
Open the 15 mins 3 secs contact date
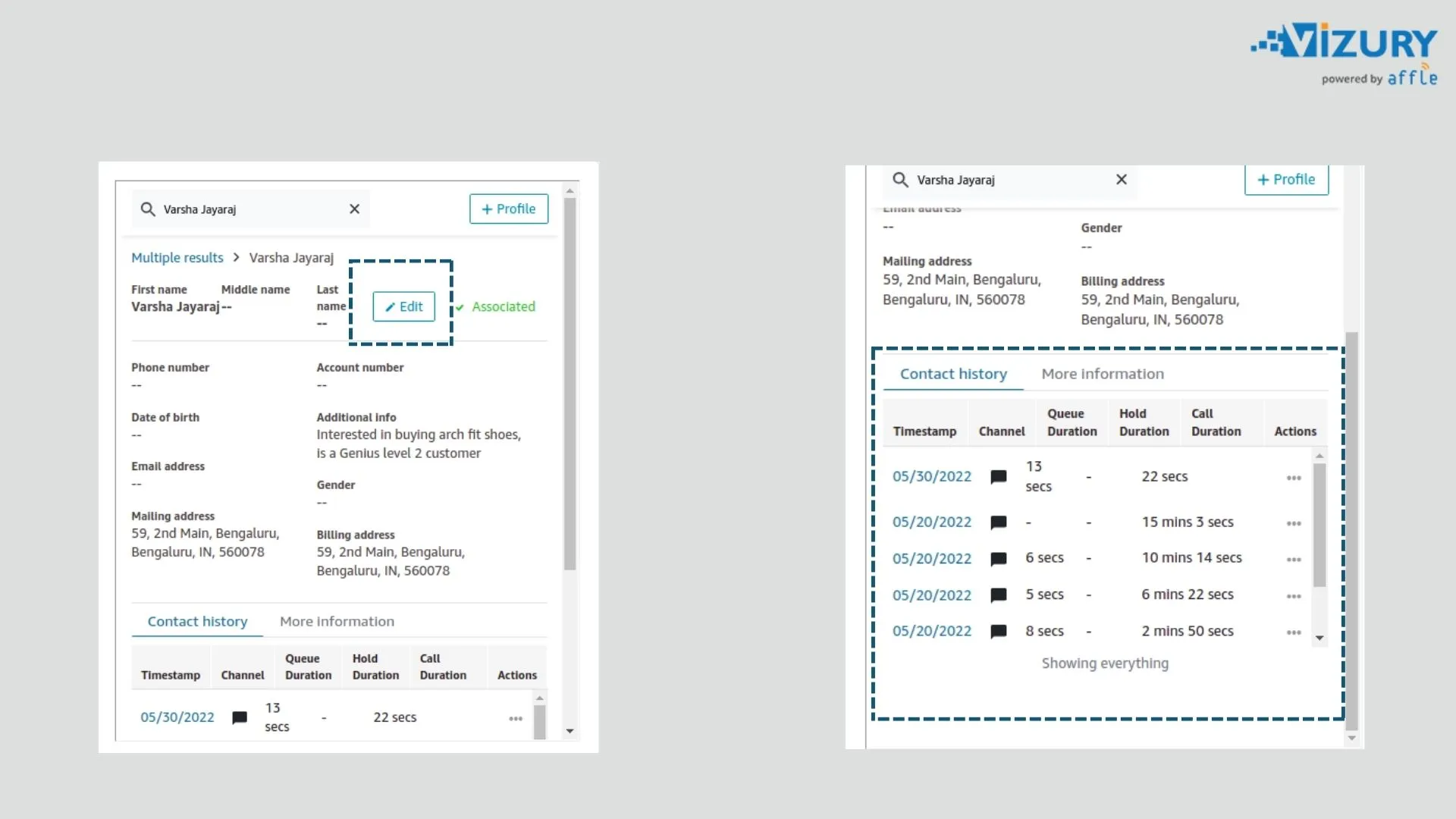pyautogui.click(x=932, y=522)
